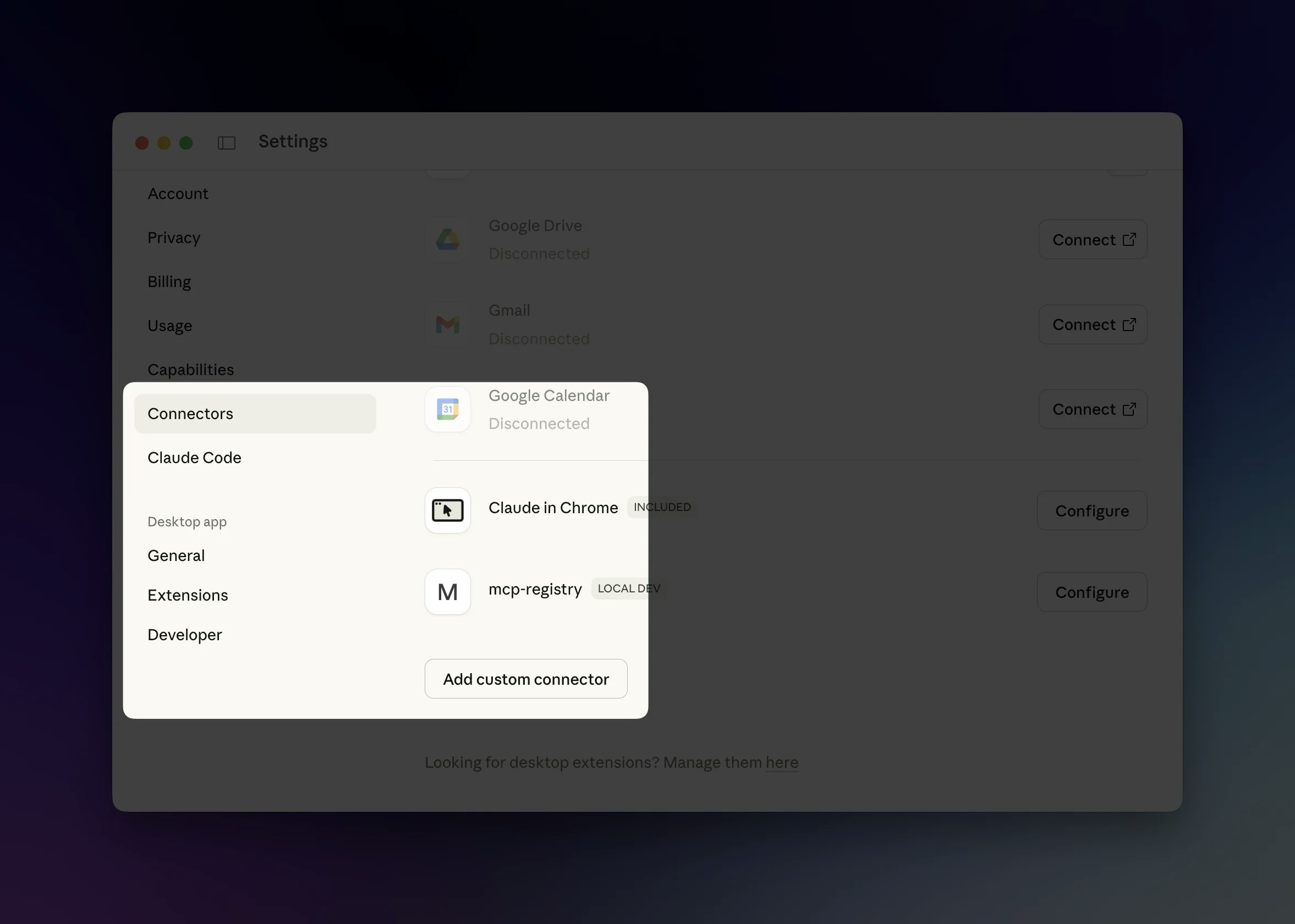Screen dimensions: 1295x924
Task: Select the Connectors section
Action: click(x=190, y=414)
